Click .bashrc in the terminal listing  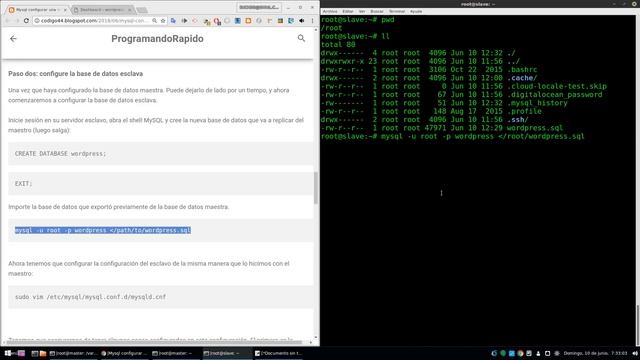click(522, 70)
